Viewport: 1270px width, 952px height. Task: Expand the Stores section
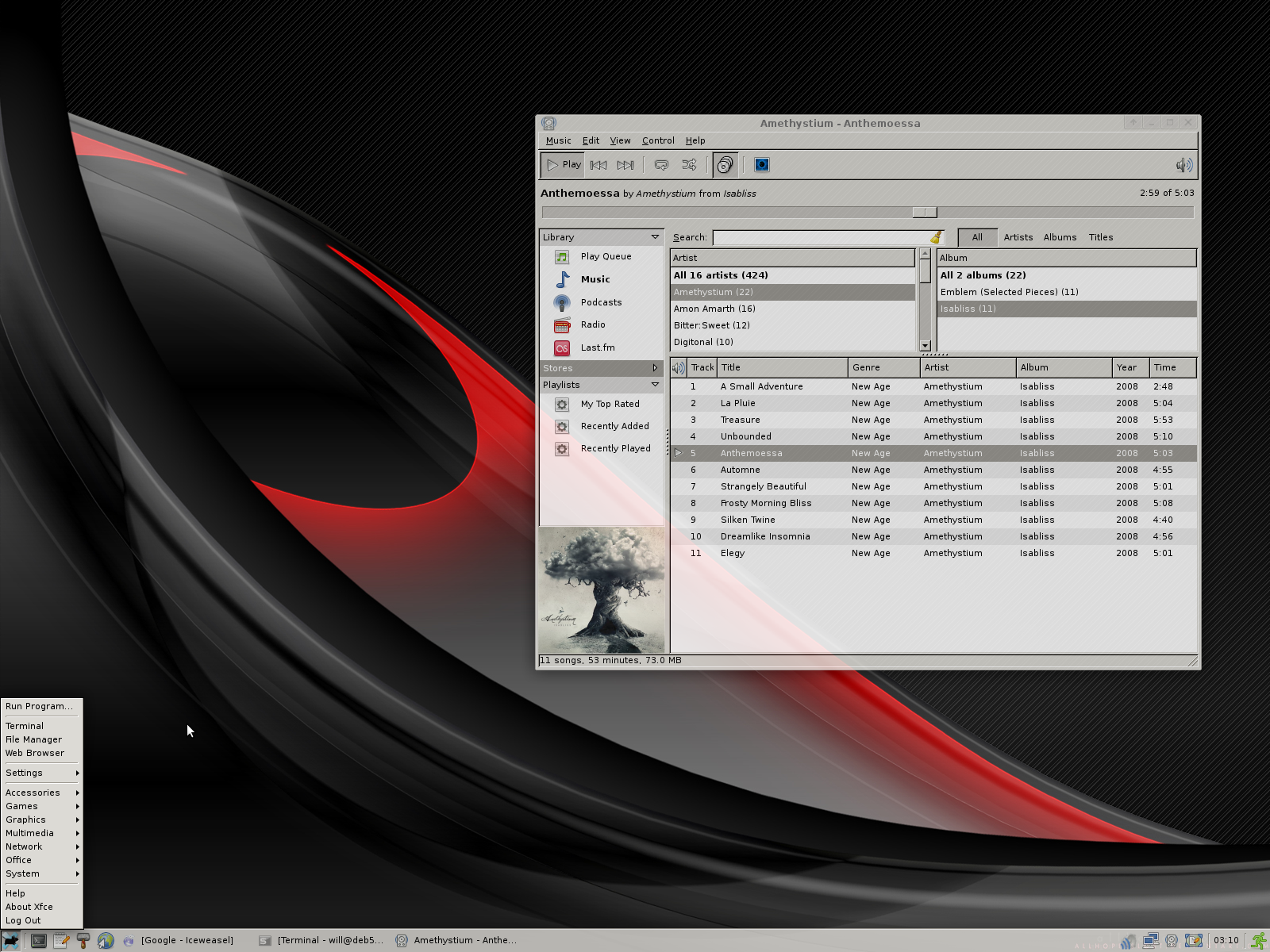pos(655,368)
